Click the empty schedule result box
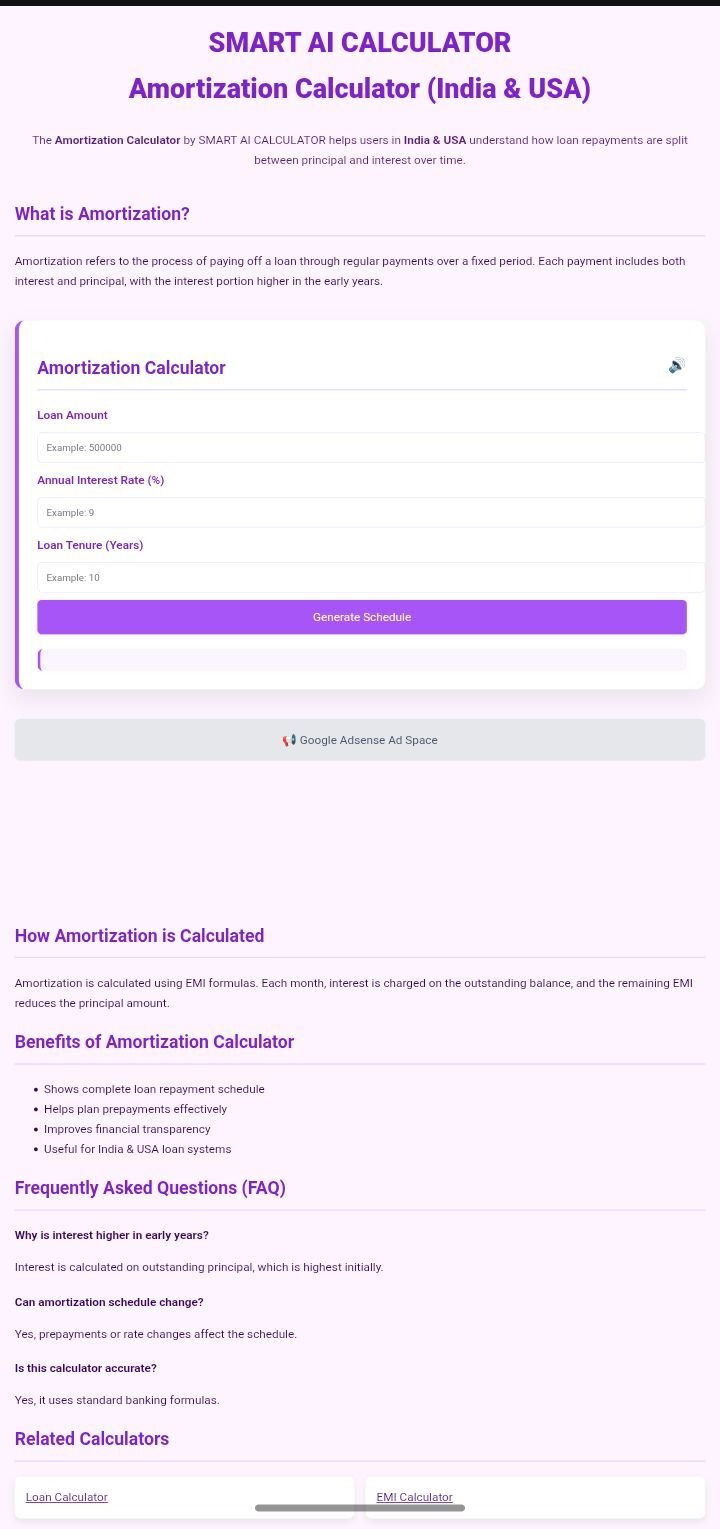The height and width of the screenshot is (1529, 720). click(362, 660)
